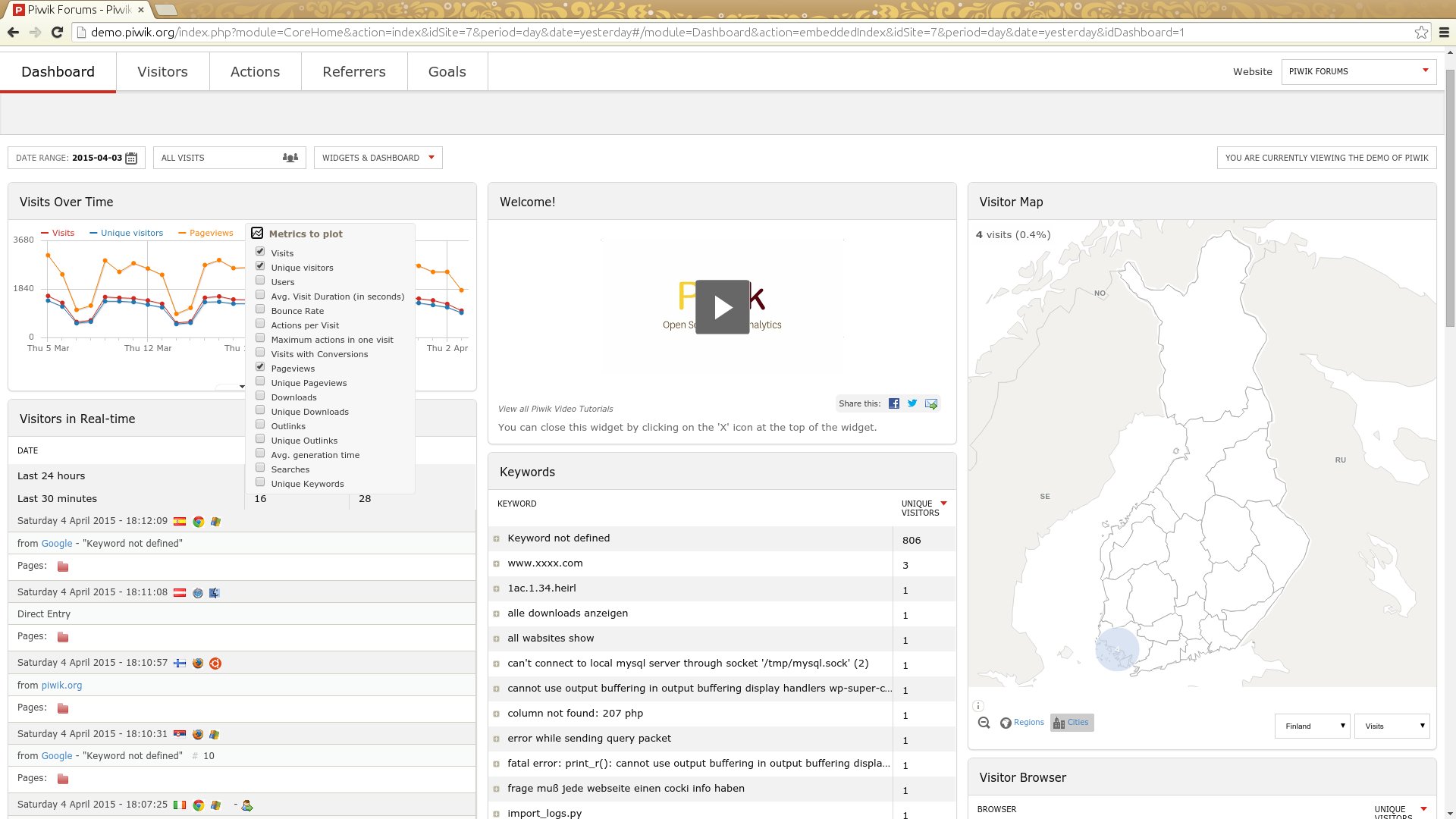Click the Date Range 2015-04-03 button
This screenshot has width=1456, height=819.
coord(77,158)
